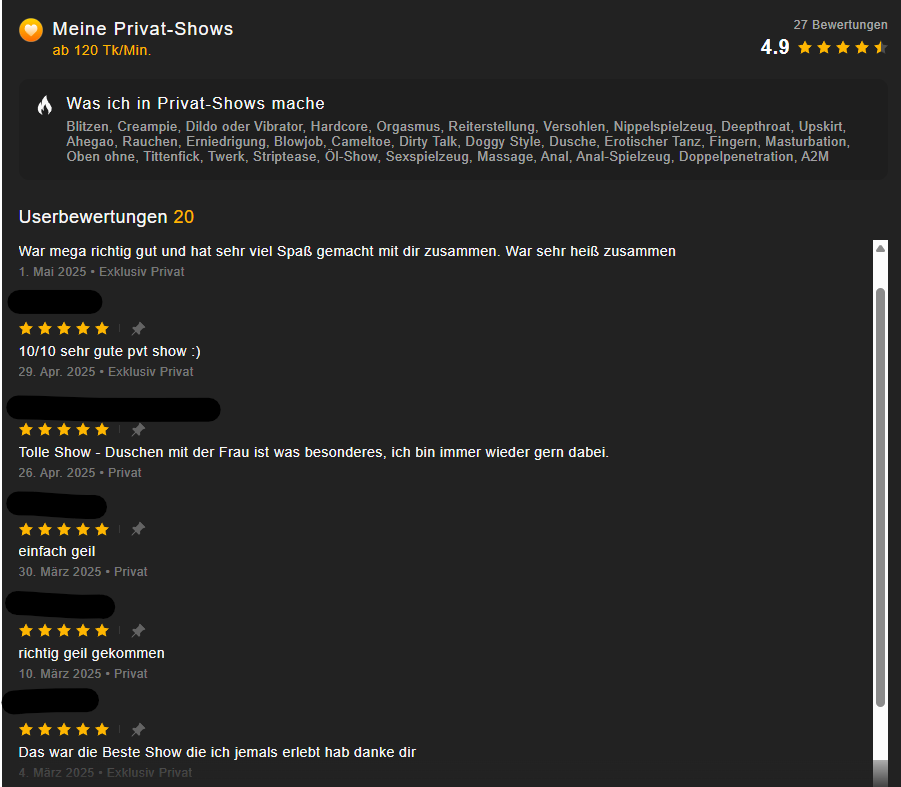The height and width of the screenshot is (787, 901).
Task: Click the Erotischer Tanz tag in the activities list
Action: (x=653, y=142)
